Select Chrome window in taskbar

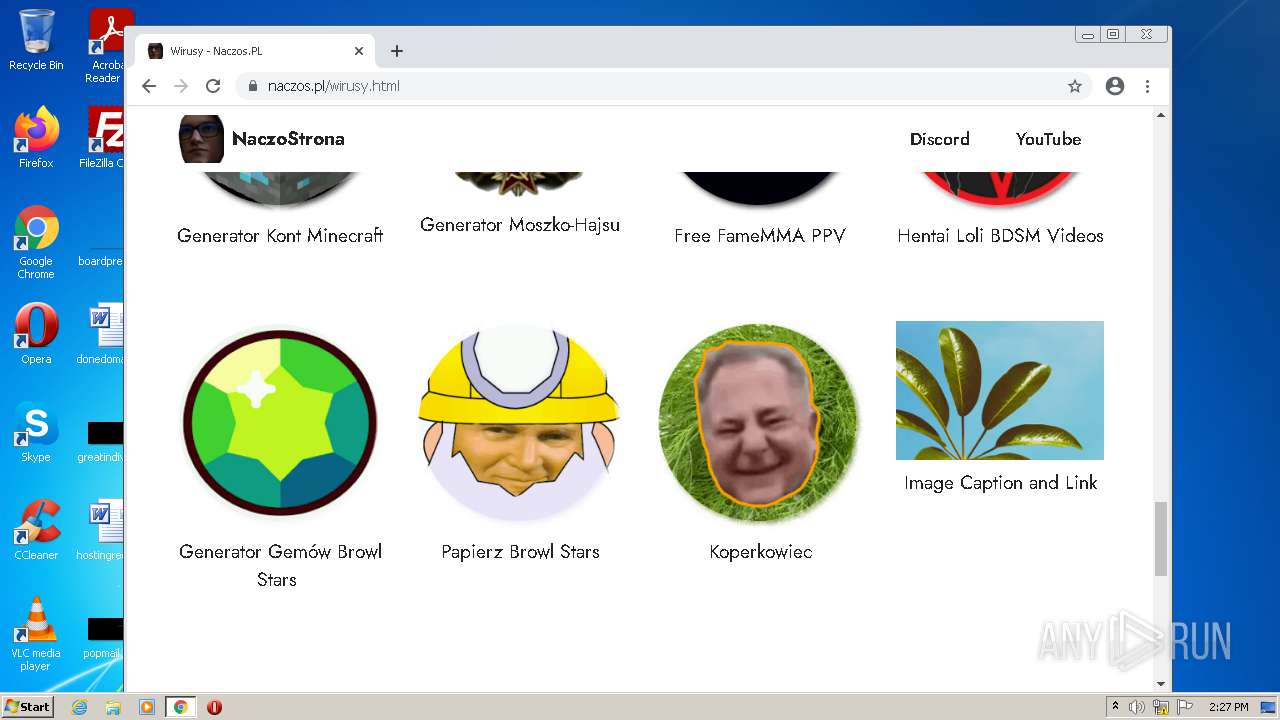pos(180,707)
